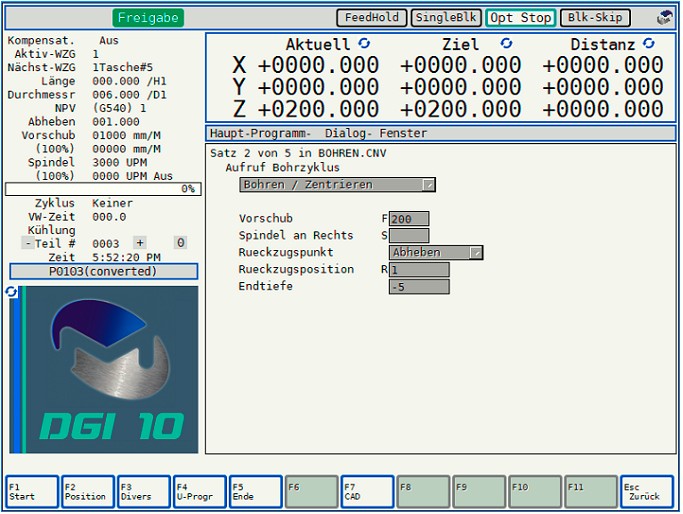Viewport: 683px width, 514px height.
Task: Open the Bohren / Zentrieren cycle dropdown
Action: (337, 185)
